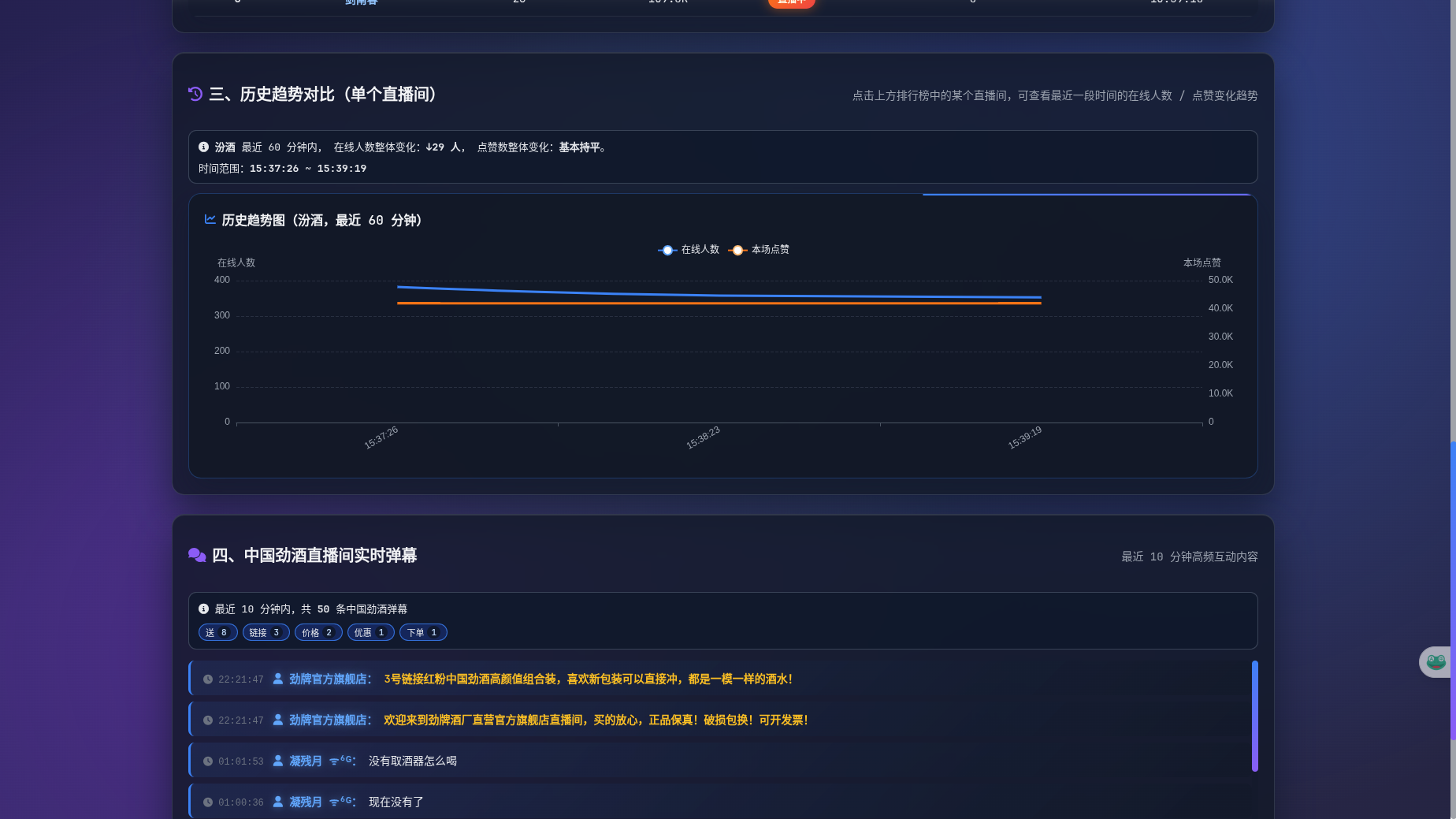Click the chat bubbles icon beside section four title

coord(197,555)
